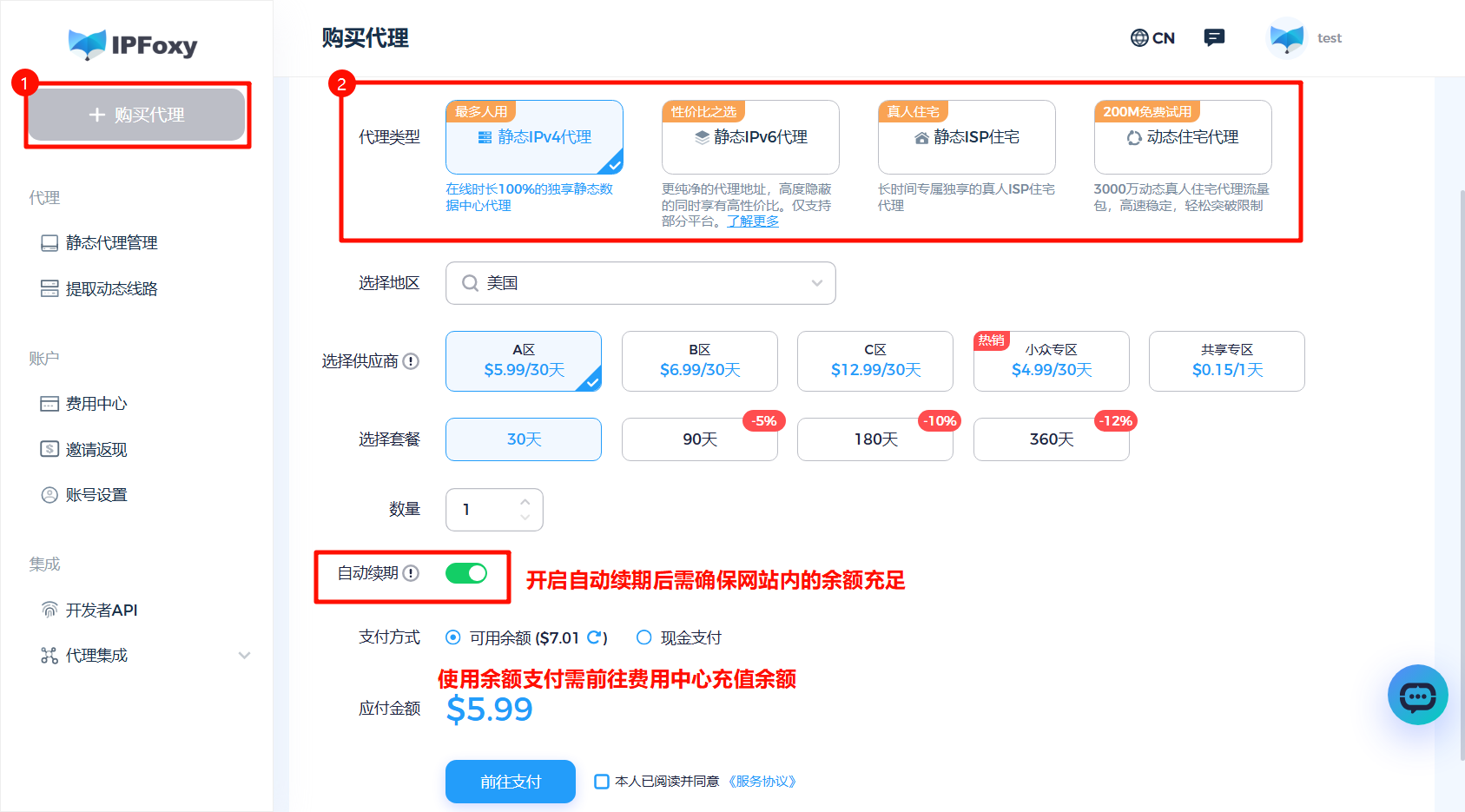
Task: Open the floating customer support chat bubble
Action: [x=1418, y=695]
